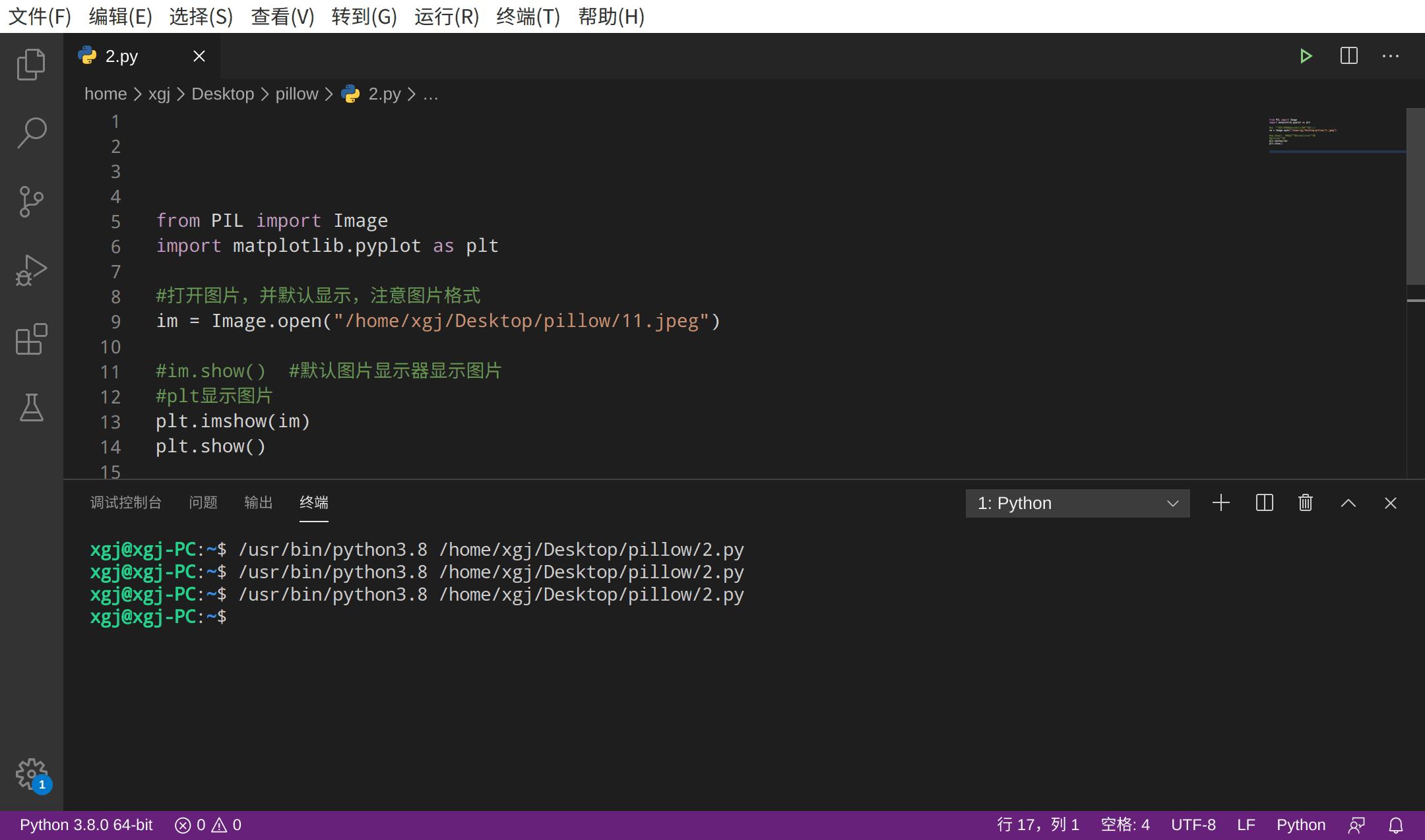The height and width of the screenshot is (840, 1425).
Task: Delete terminal with trash icon
Action: click(1306, 503)
